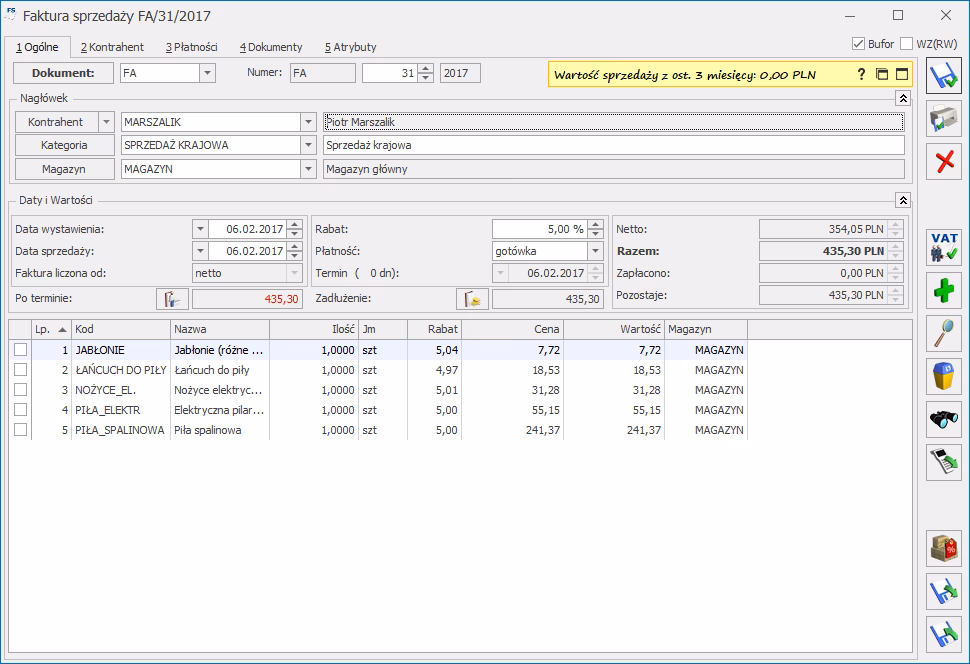Click the trash bin delete icon

(944, 377)
